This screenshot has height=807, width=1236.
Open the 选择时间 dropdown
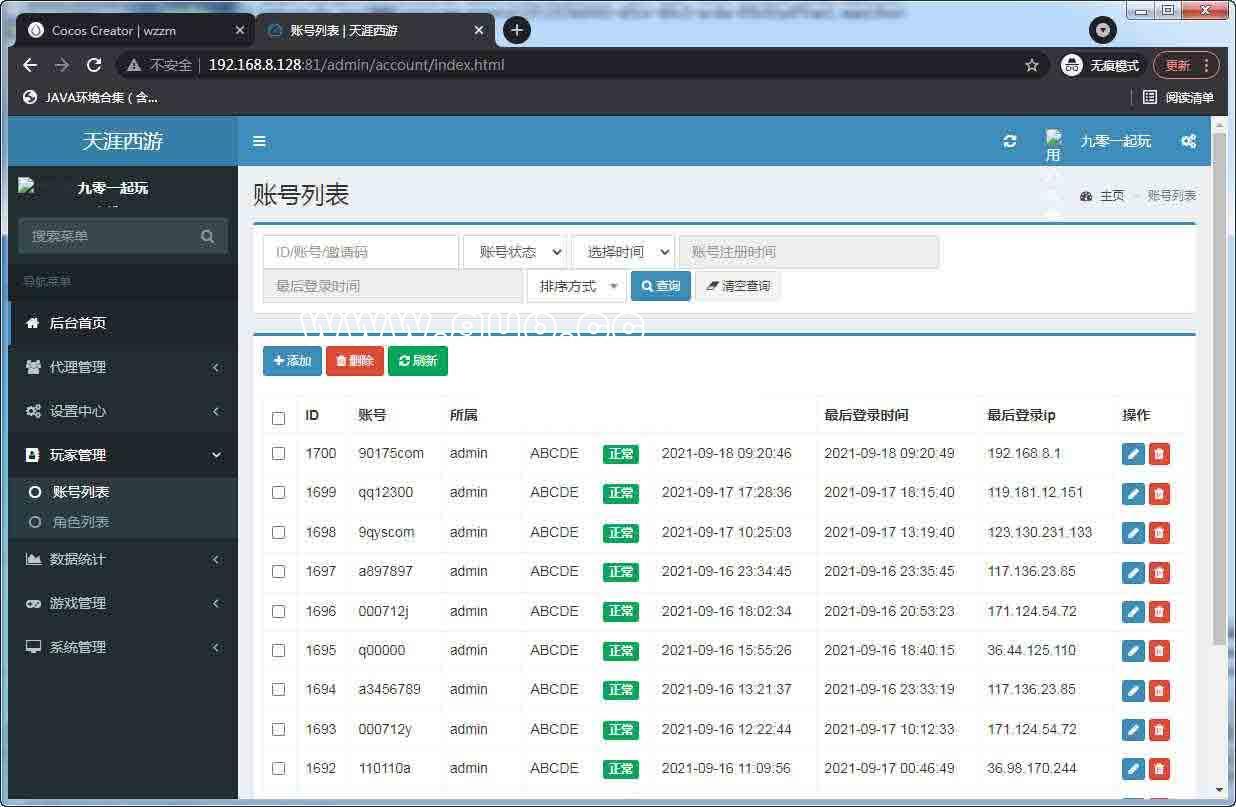623,252
